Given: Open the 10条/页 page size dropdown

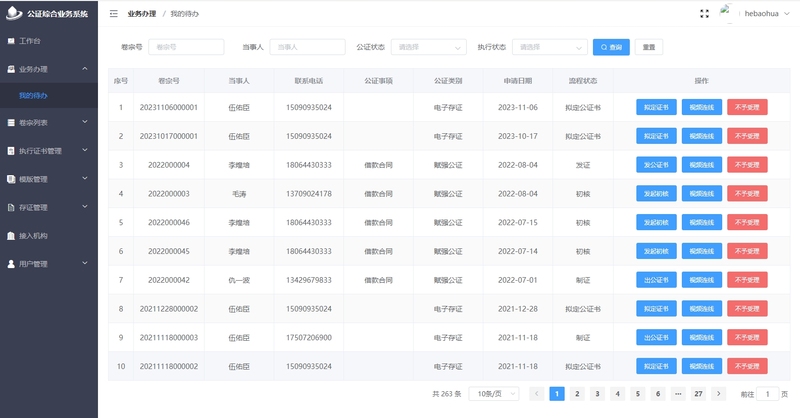Looking at the screenshot, I should tap(493, 394).
